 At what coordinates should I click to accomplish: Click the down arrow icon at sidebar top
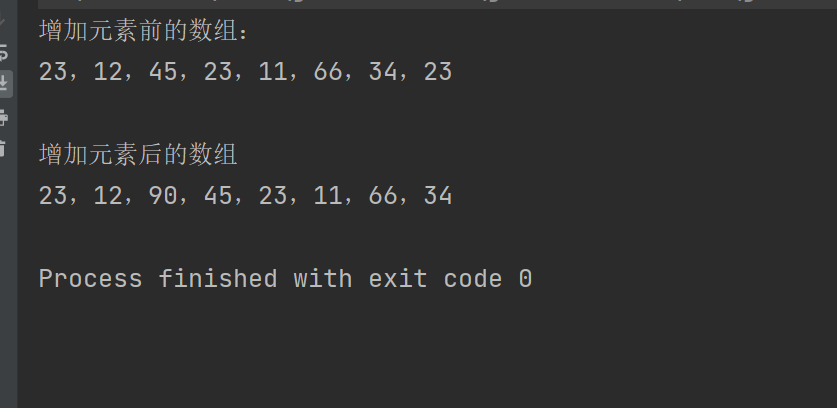click(4, 20)
